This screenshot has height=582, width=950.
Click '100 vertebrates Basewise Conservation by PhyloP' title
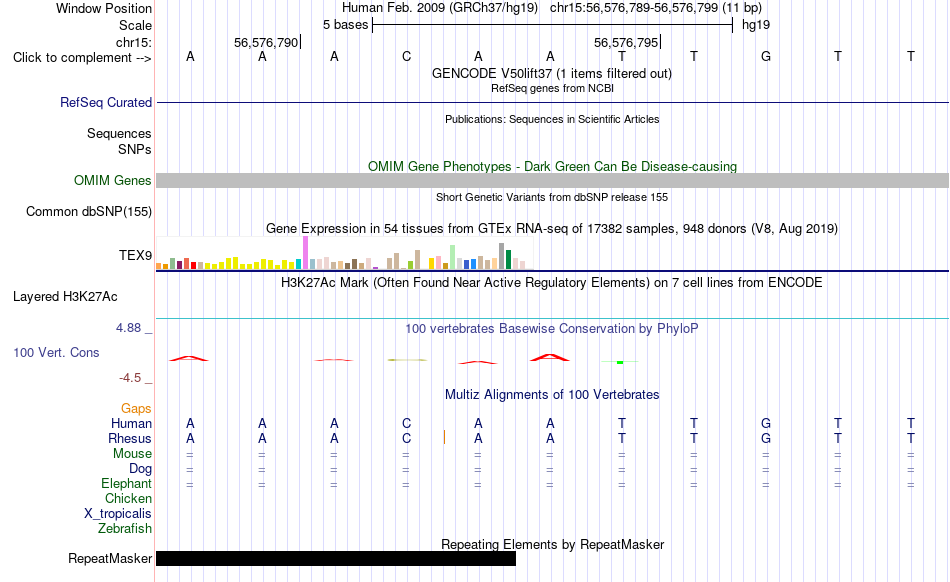point(552,329)
